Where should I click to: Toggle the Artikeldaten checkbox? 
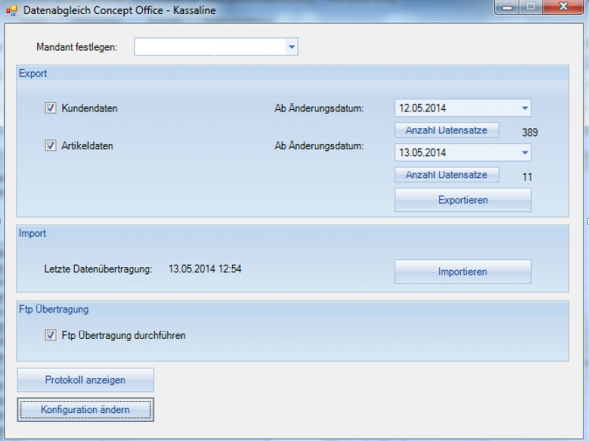pyautogui.click(x=51, y=145)
